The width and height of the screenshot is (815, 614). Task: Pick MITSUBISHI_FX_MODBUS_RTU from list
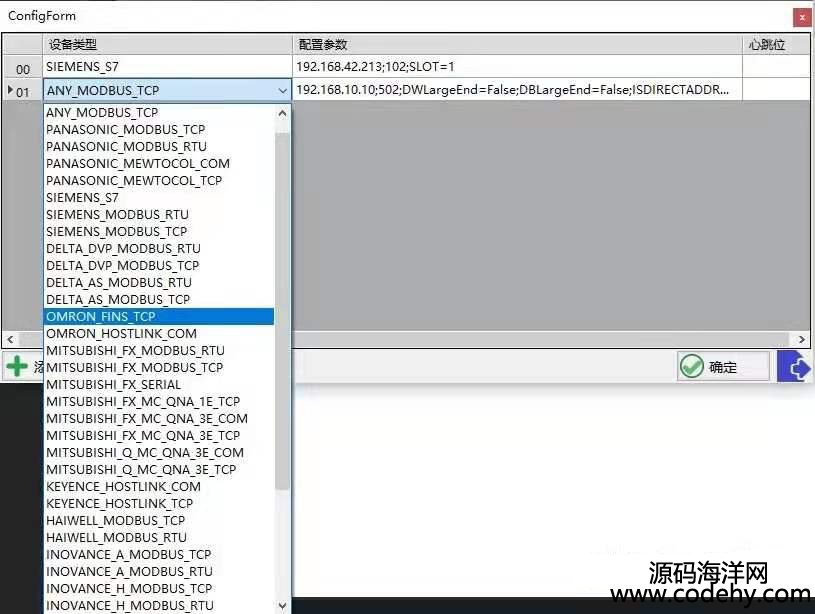click(159, 350)
